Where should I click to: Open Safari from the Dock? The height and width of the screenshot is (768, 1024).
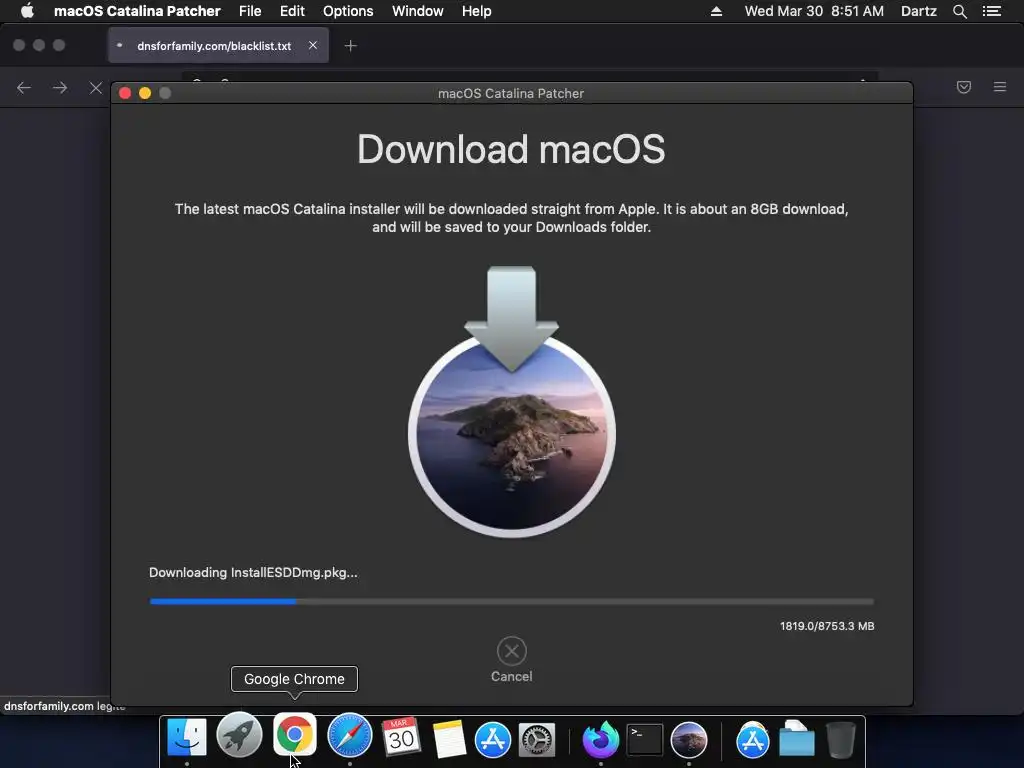click(349, 736)
